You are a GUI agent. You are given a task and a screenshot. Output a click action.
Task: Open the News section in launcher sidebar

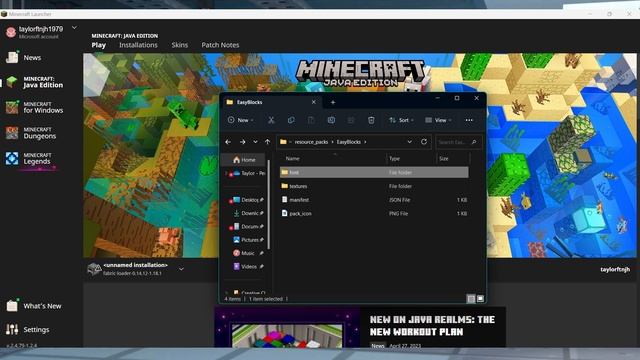[32, 58]
